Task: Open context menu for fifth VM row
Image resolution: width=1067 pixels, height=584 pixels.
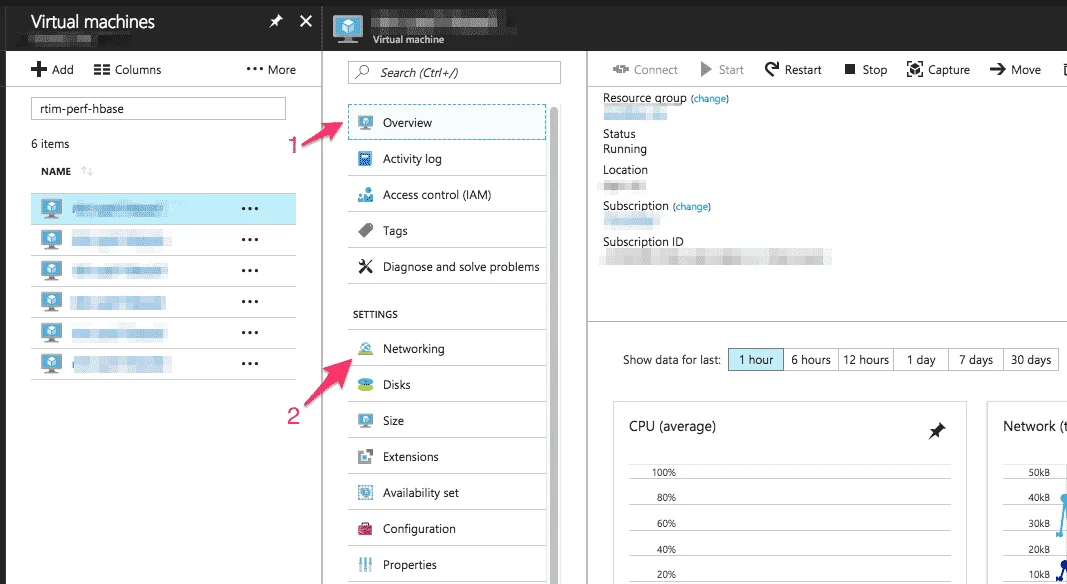Action: point(250,333)
